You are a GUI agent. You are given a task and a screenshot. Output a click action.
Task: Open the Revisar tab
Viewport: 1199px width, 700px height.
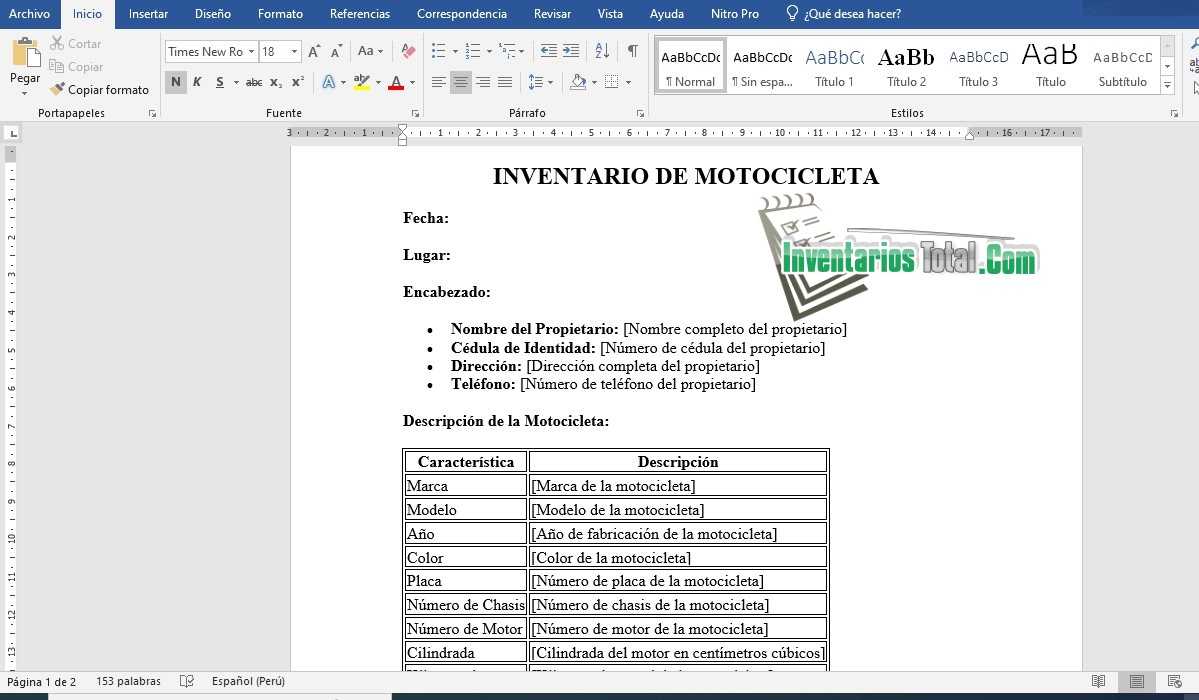[x=552, y=14]
